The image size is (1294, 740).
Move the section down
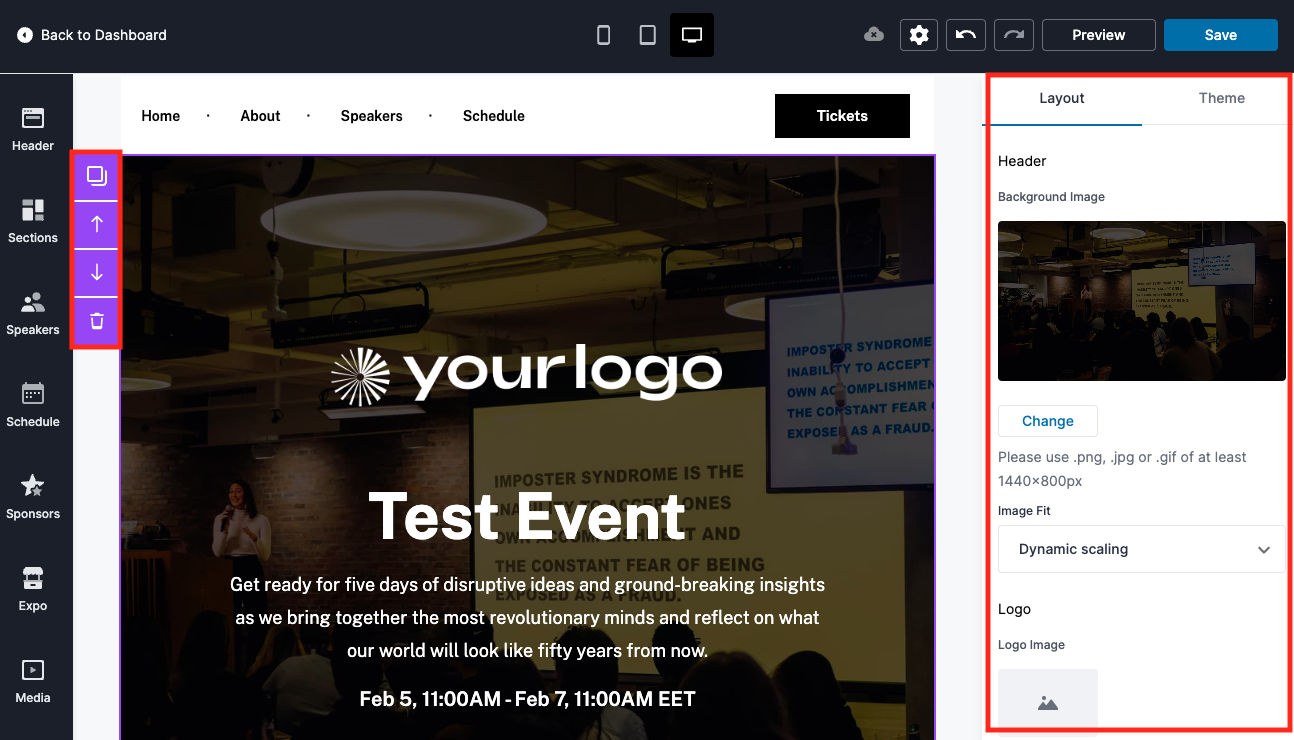click(x=97, y=273)
